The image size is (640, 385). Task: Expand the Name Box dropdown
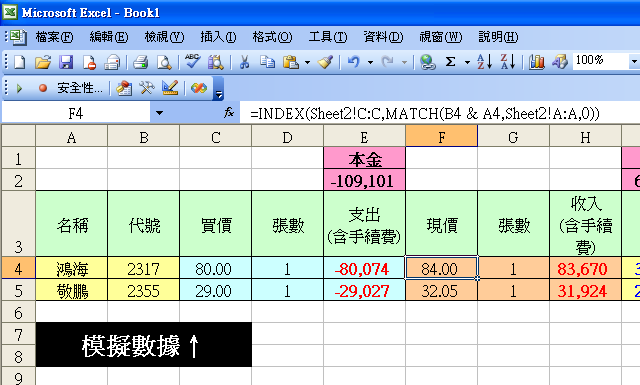pos(159,113)
